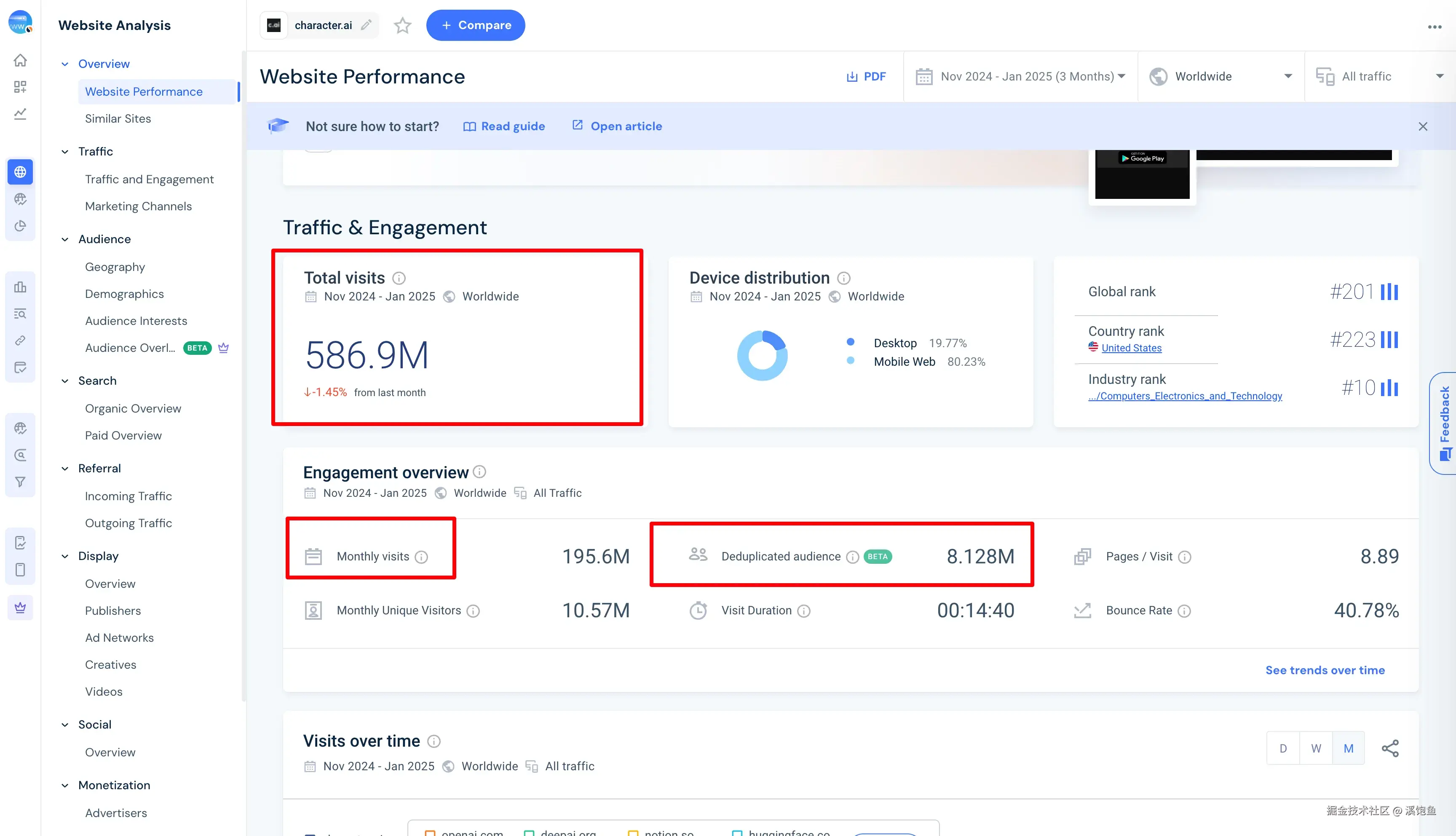Screen dimensions: 1456x836
Task: Click the pencil edit icon beside character.ai
Action: pyautogui.click(x=366, y=25)
